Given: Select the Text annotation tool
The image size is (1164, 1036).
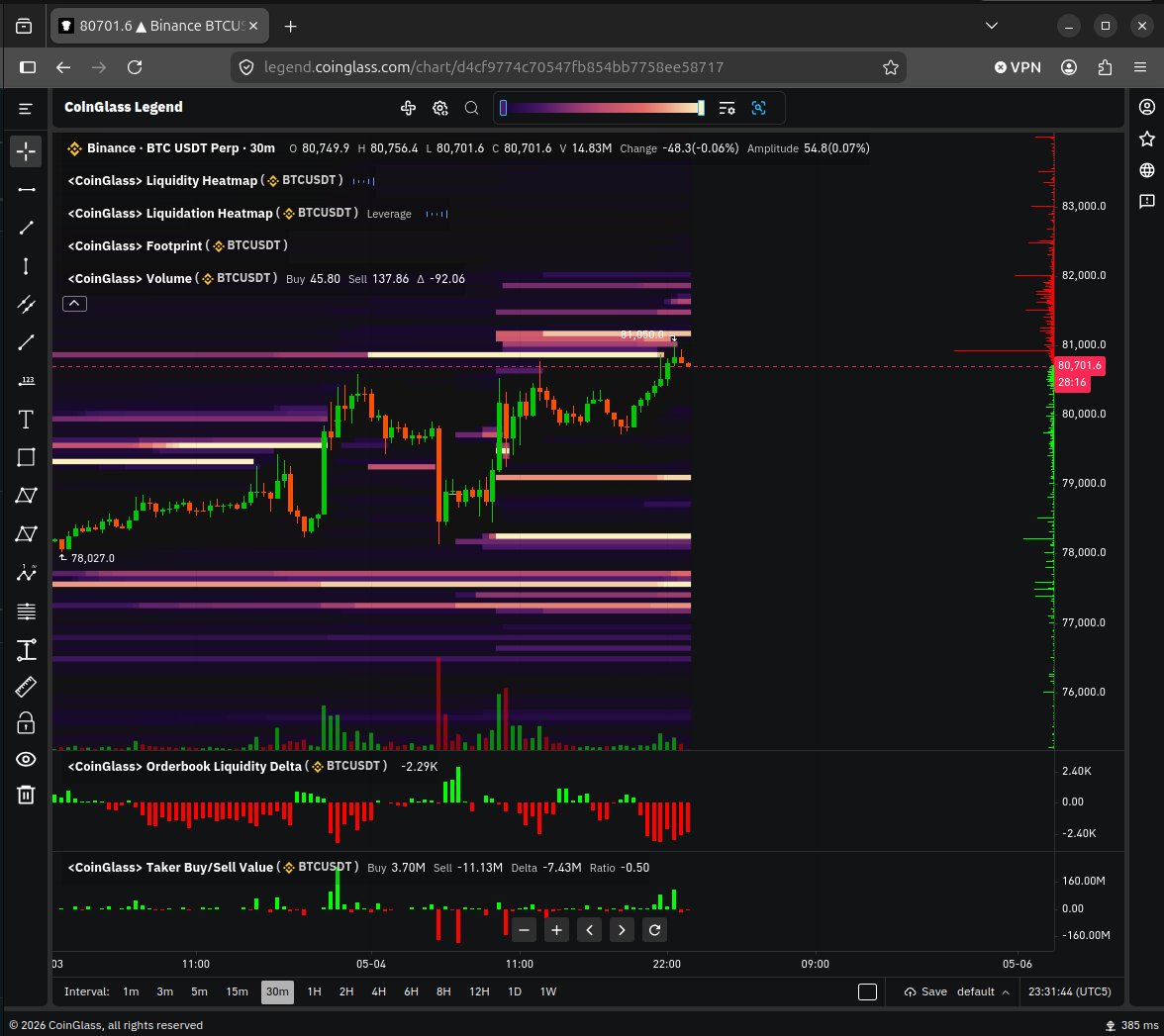Looking at the screenshot, I should tap(26, 420).
